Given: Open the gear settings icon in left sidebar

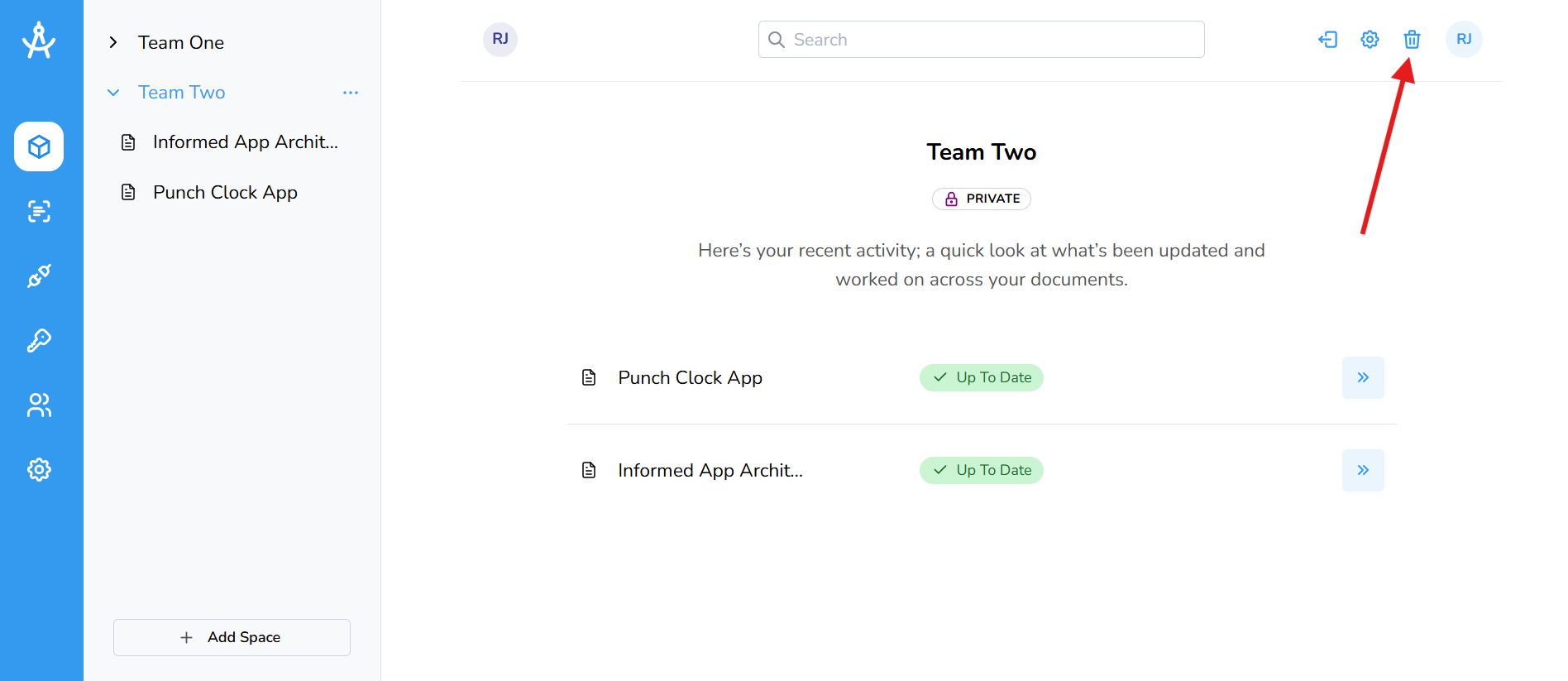Looking at the screenshot, I should click(39, 469).
